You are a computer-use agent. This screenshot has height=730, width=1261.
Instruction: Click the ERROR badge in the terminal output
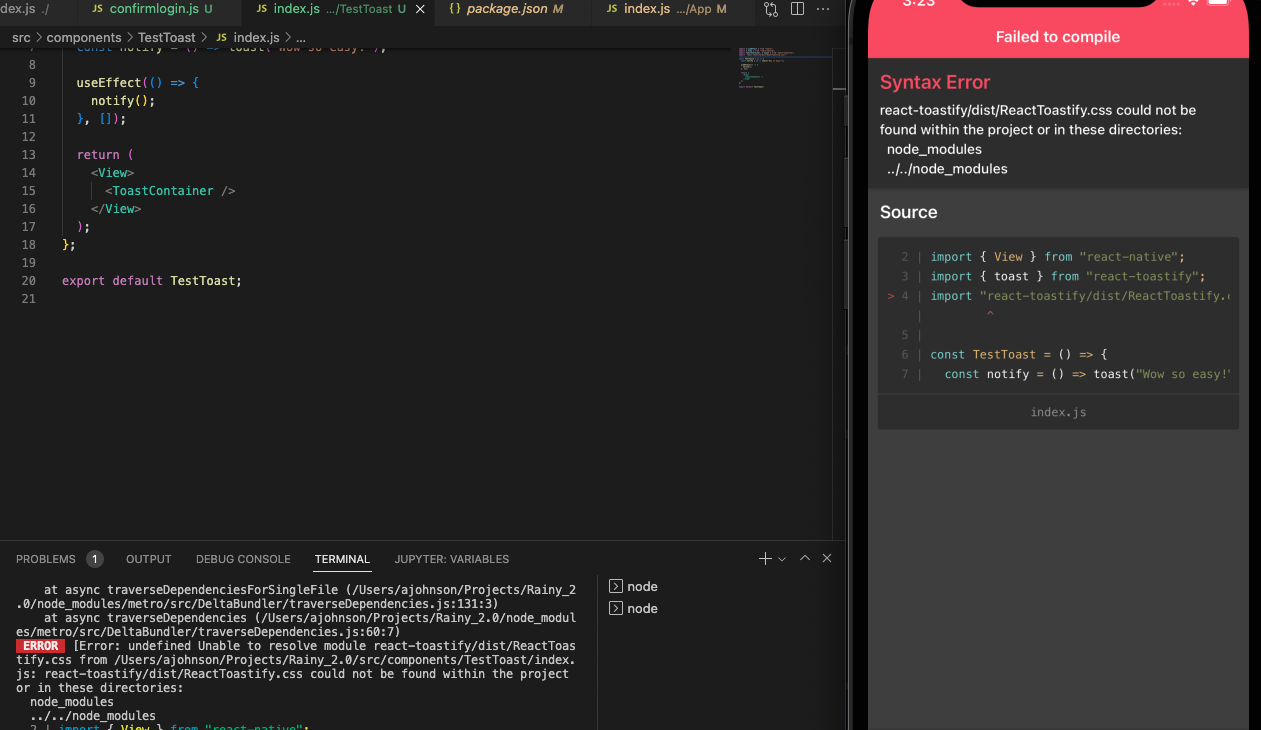(40, 645)
